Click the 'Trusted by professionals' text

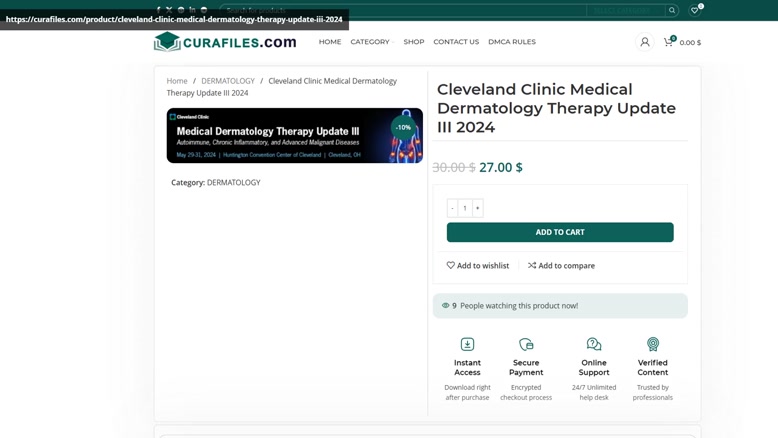coord(652,392)
